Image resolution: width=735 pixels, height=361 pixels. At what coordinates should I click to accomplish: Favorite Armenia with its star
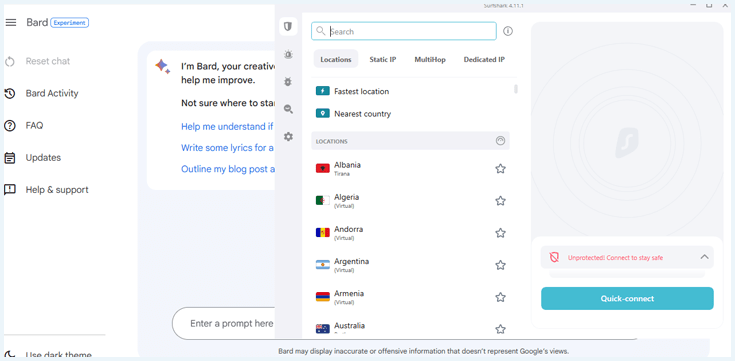[500, 297]
